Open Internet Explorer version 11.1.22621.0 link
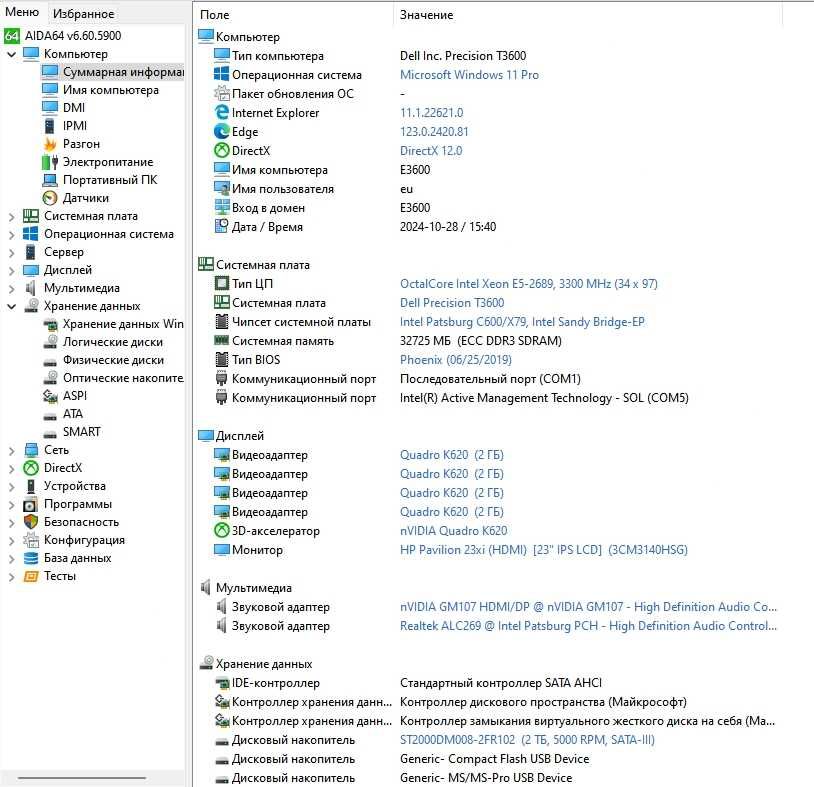814x787 pixels. [x=431, y=113]
